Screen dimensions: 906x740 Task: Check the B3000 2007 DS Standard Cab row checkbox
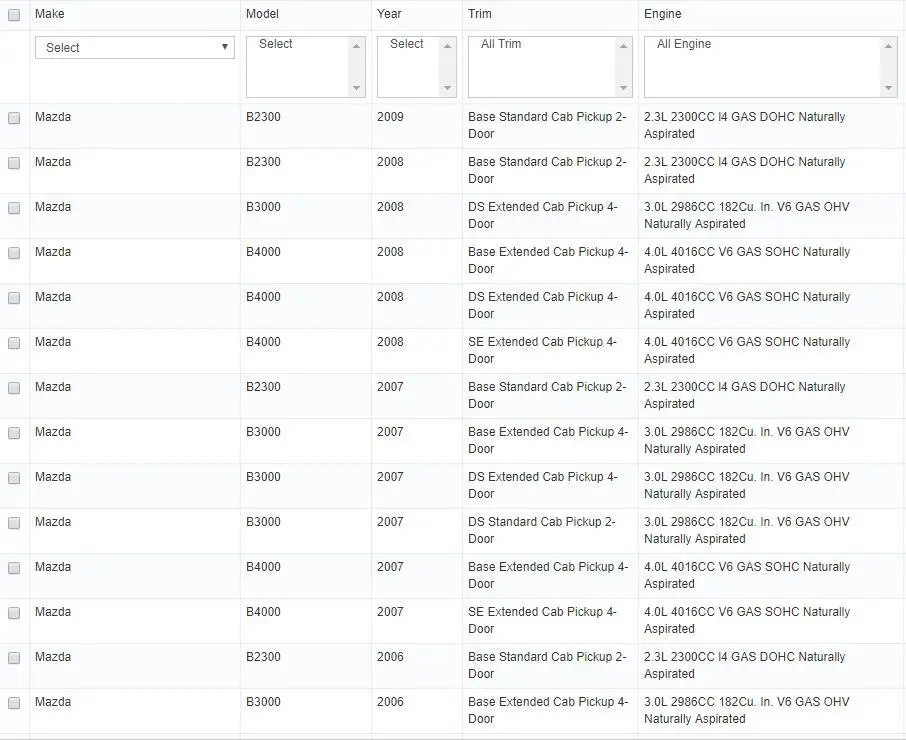14,523
